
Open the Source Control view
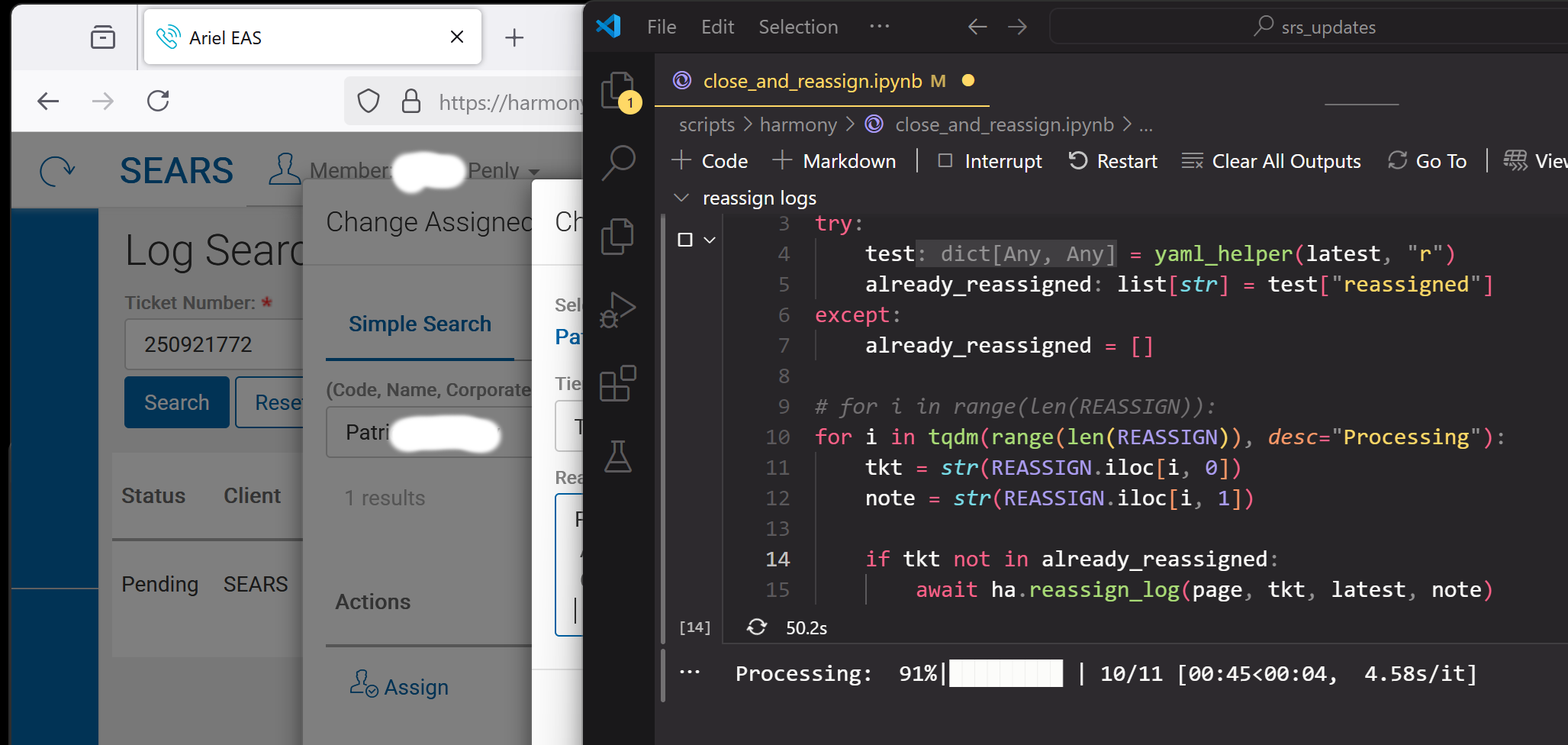pos(618,237)
